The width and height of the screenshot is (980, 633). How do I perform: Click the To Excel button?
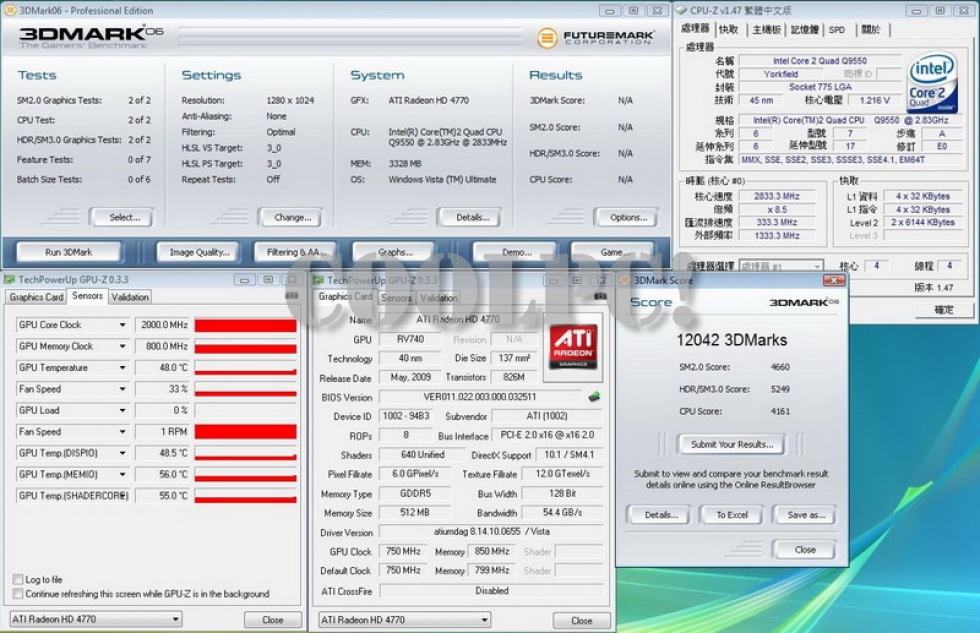pyautogui.click(x=731, y=515)
